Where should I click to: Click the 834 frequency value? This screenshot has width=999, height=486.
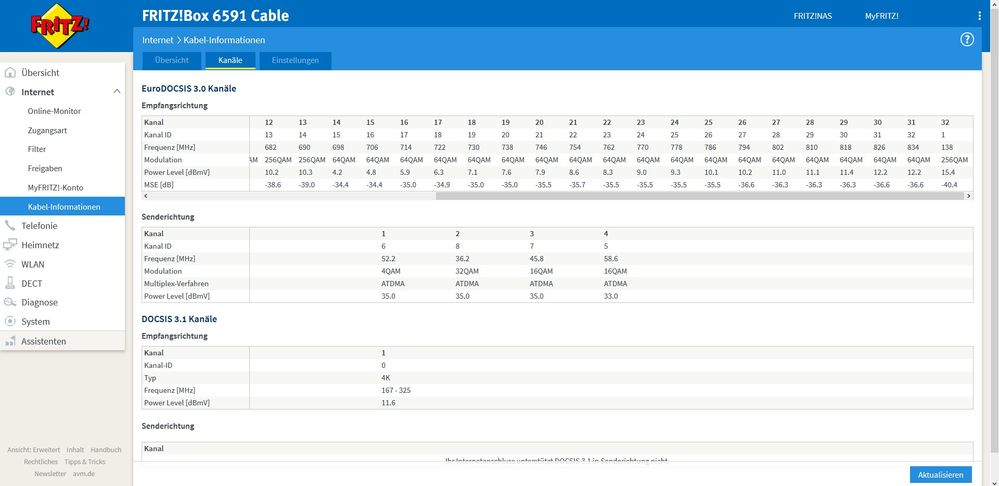[914, 147]
